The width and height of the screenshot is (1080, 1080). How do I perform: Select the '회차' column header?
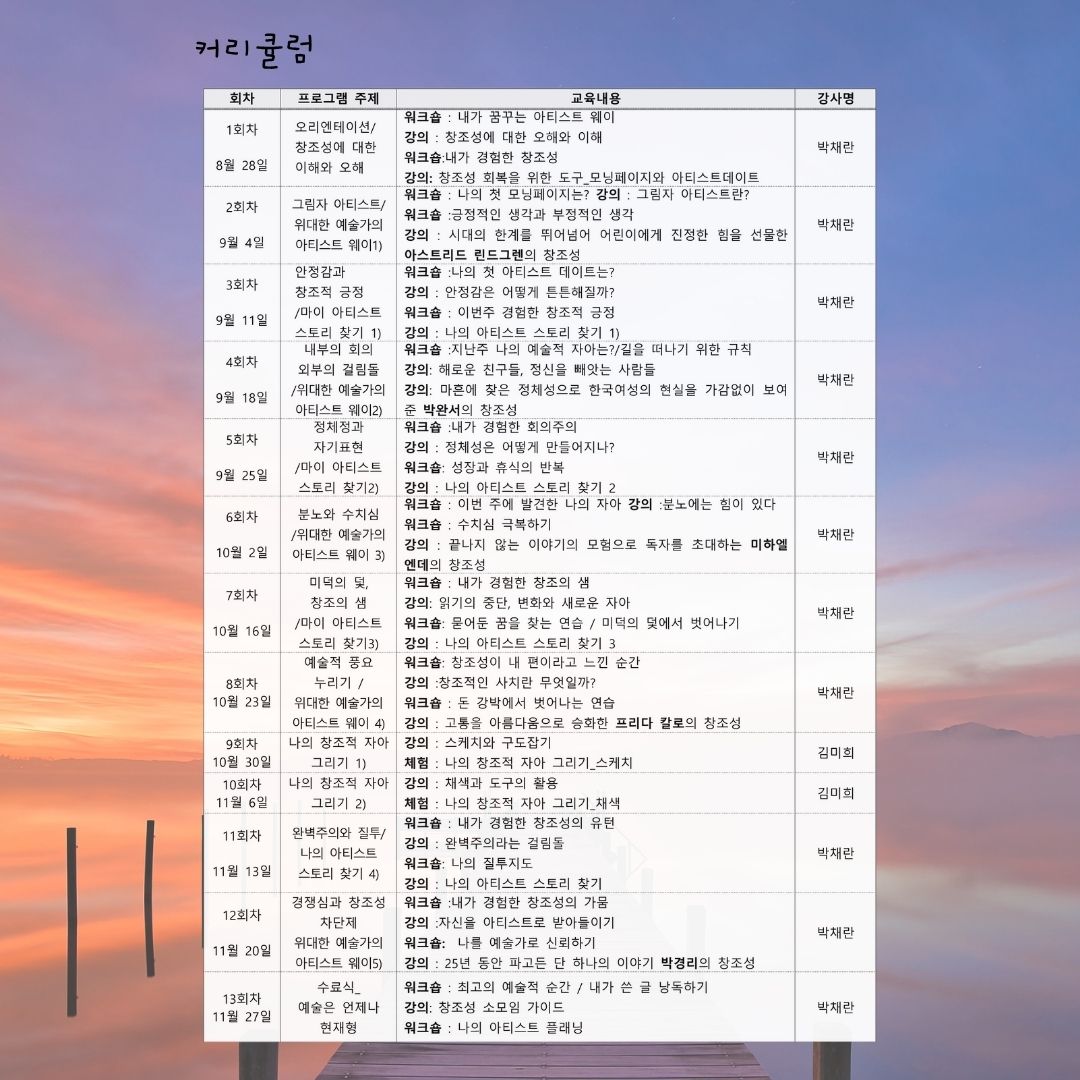242,98
